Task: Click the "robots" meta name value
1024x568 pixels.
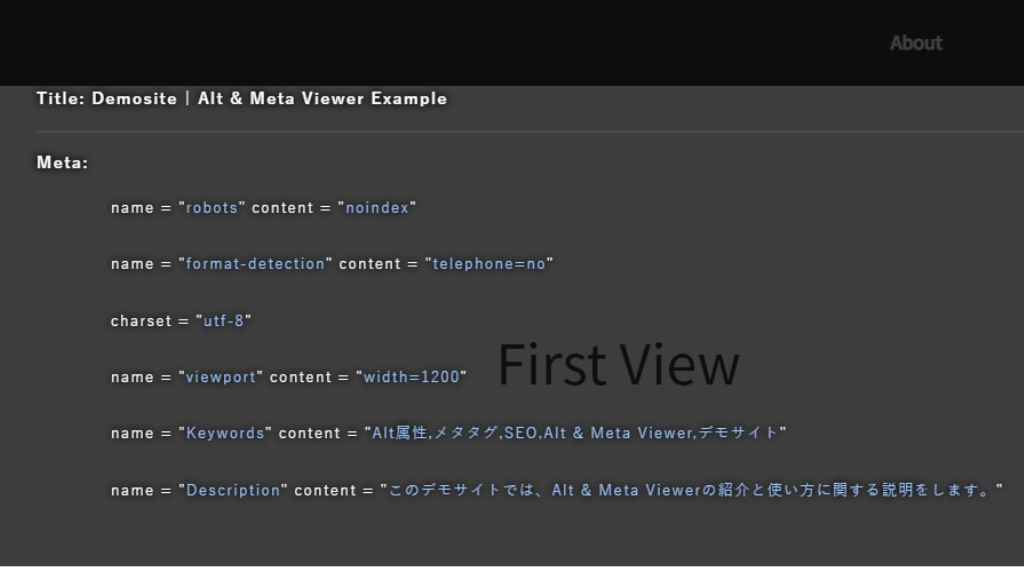Action: 212,208
